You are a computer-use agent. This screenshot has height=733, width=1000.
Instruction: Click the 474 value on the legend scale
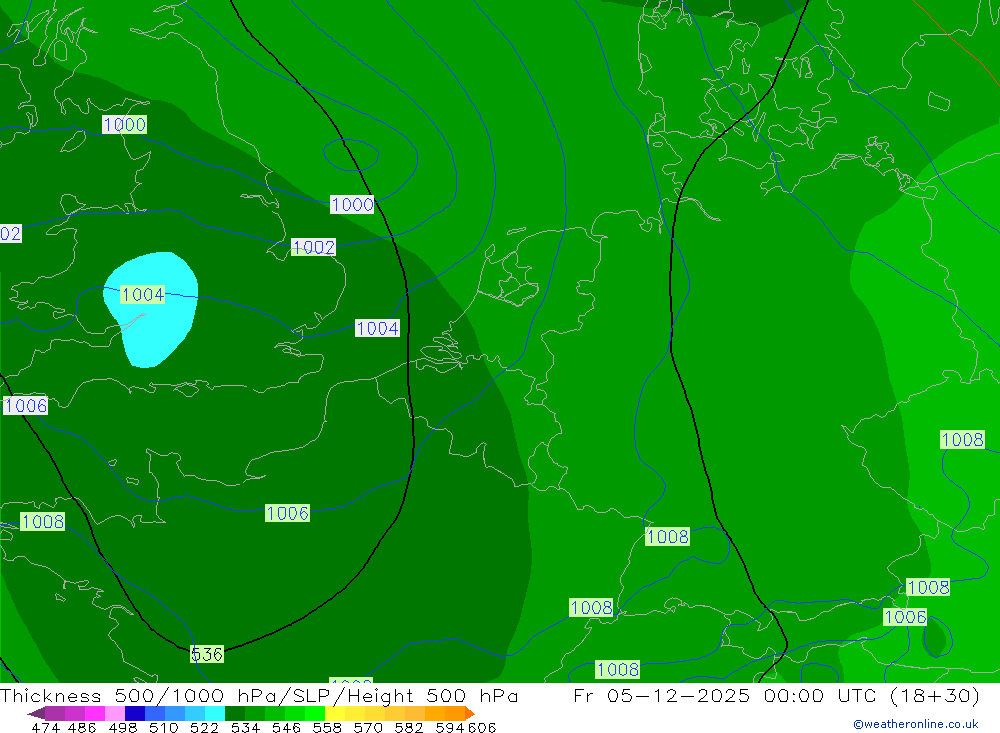pyautogui.click(x=45, y=727)
